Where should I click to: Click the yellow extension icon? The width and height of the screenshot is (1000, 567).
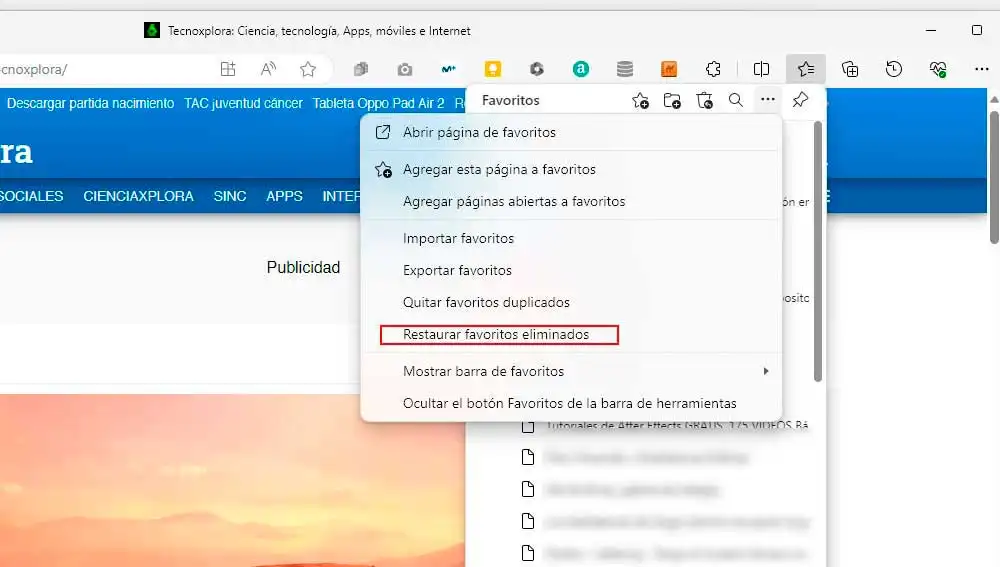coord(493,69)
